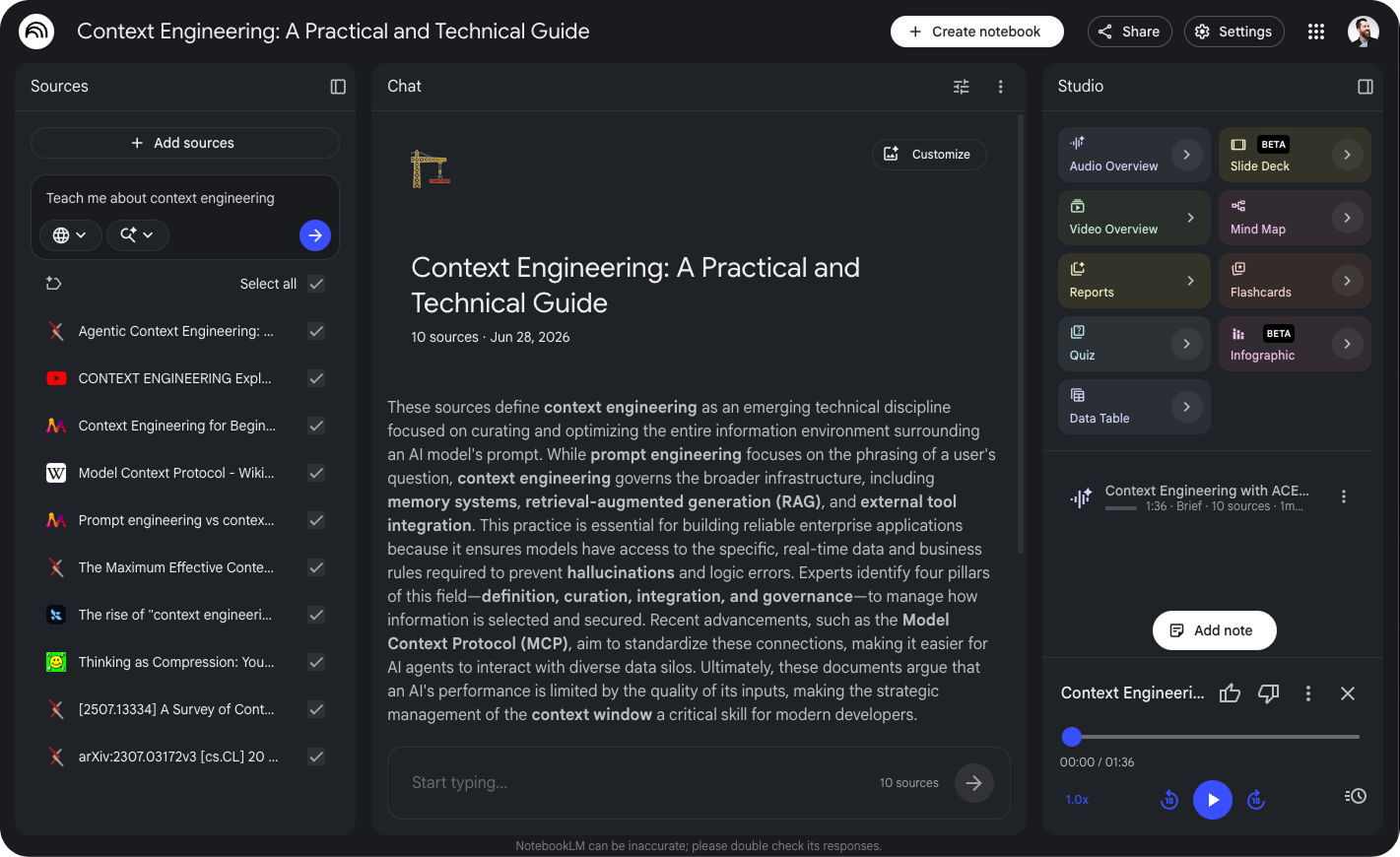This screenshot has width=1400, height=857.
Task: Click the YouTube icon of CONTEXT ENGINEERING source
Action: [x=56, y=378]
